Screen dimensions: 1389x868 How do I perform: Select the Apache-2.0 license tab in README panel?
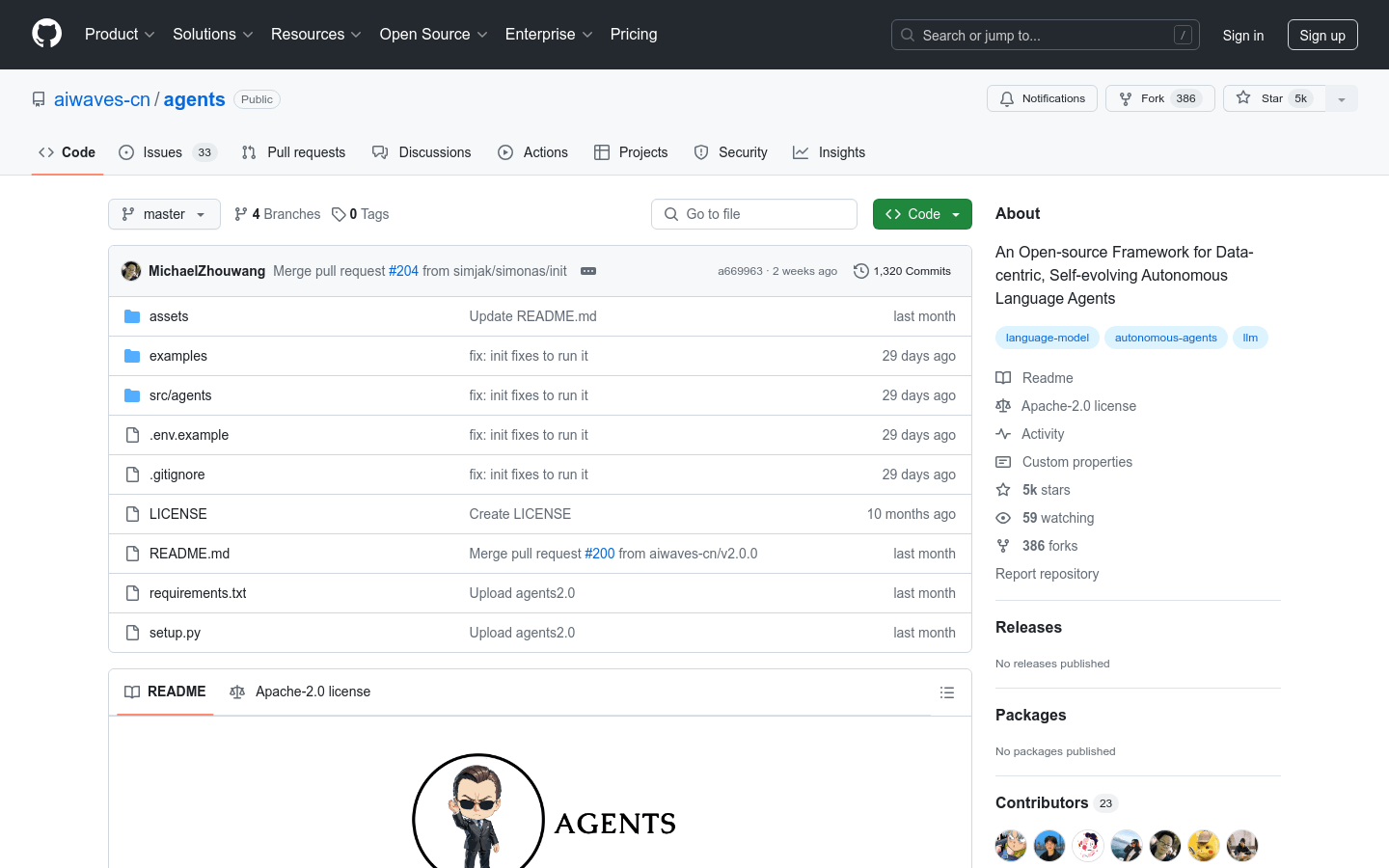point(300,692)
